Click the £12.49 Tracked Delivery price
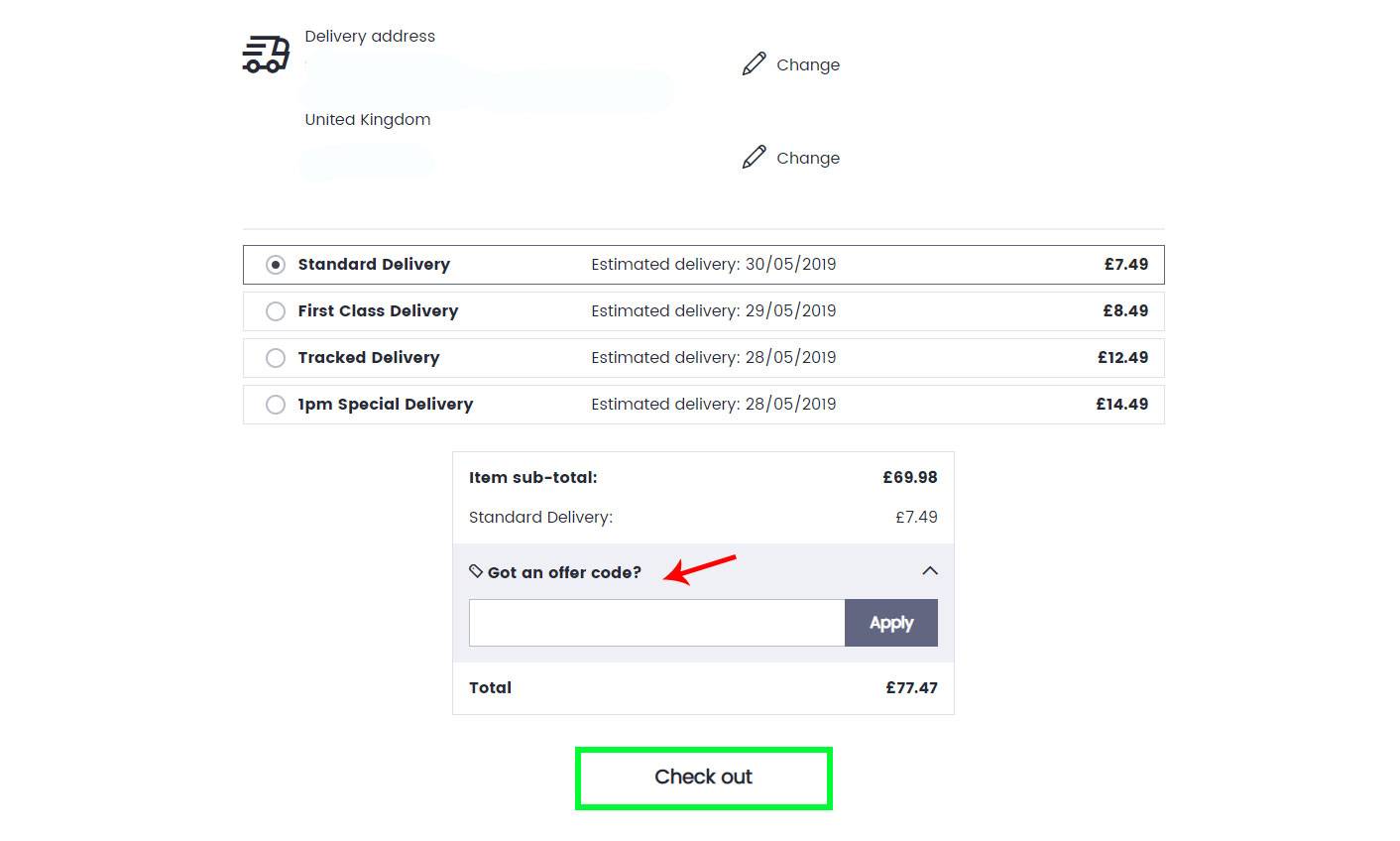 1122,358
